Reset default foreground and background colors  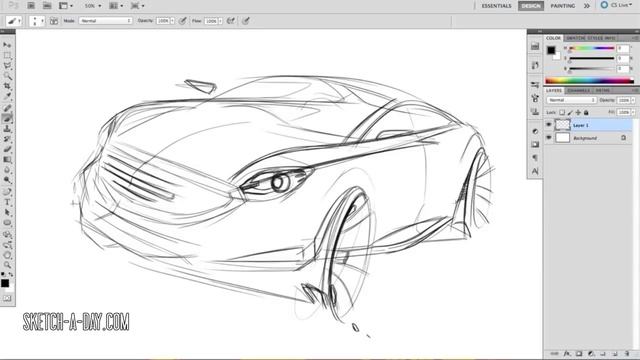click(3, 274)
